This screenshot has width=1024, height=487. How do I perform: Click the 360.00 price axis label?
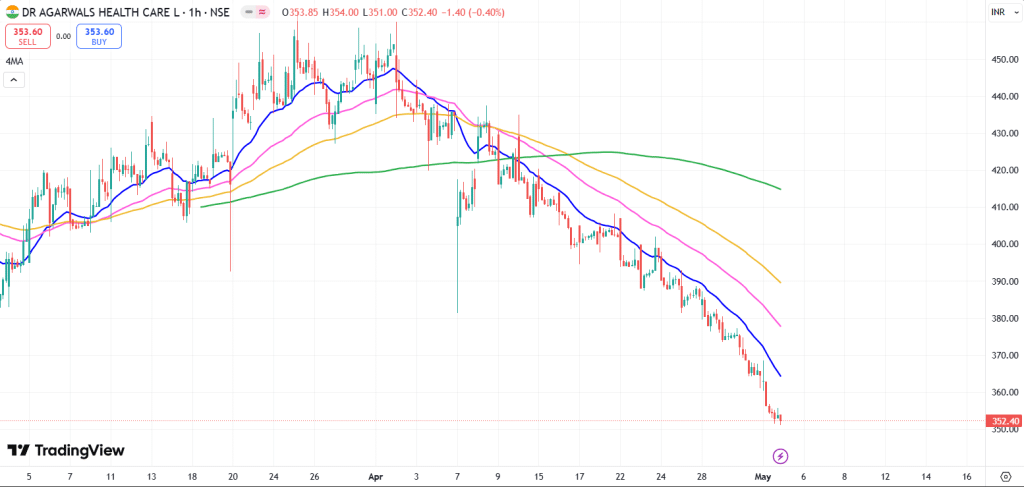(1004, 392)
